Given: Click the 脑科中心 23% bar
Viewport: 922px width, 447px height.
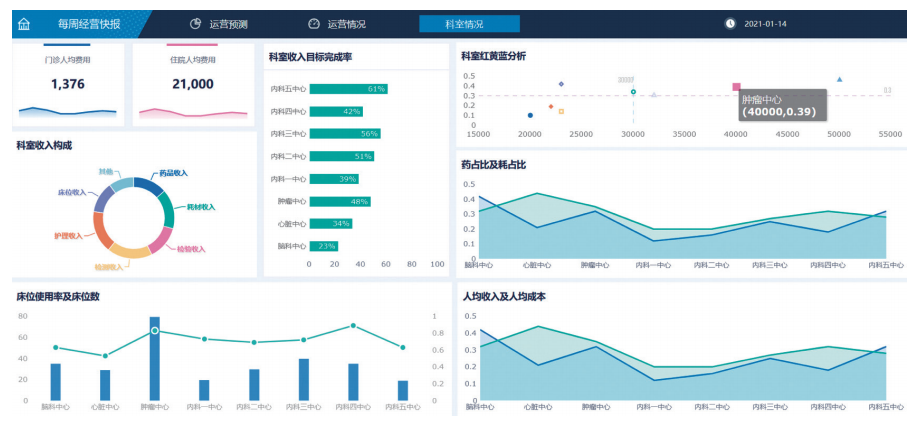Looking at the screenshot, I should (324, 245).
